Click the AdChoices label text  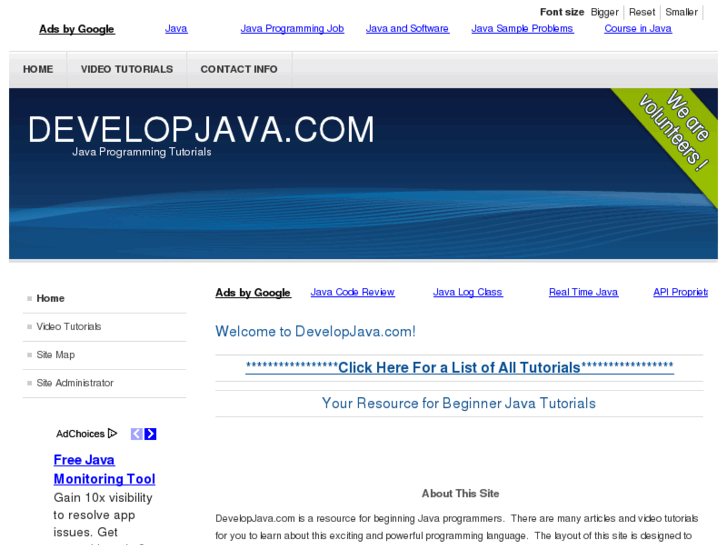point(80,434)
